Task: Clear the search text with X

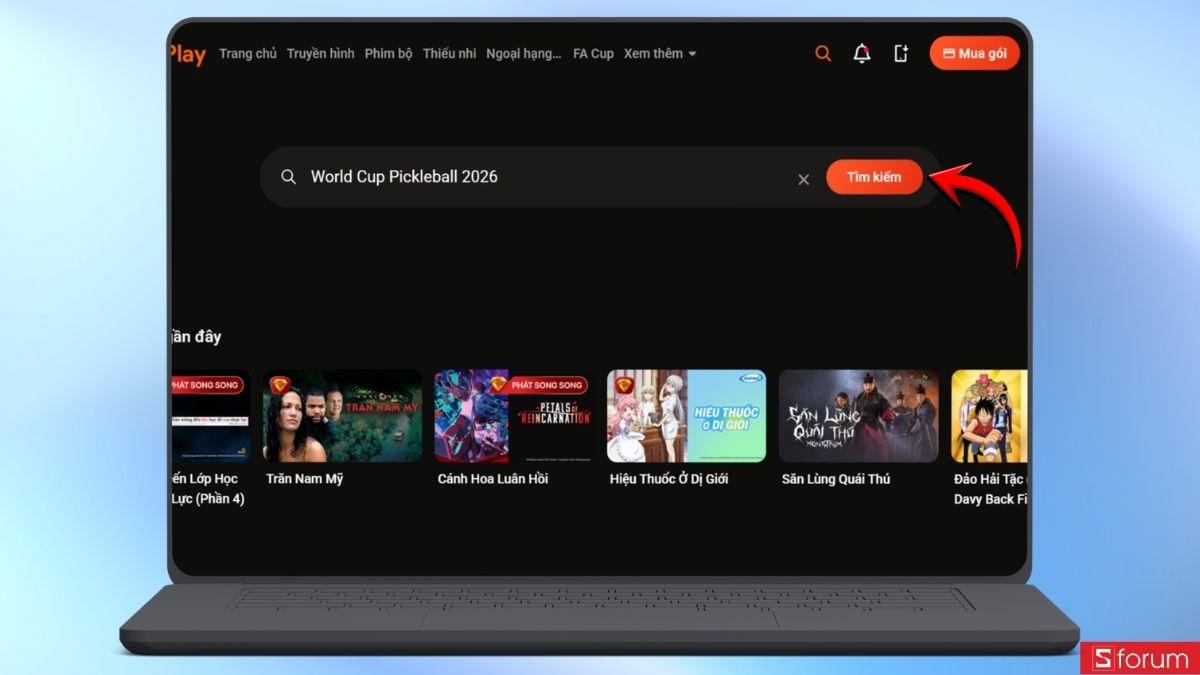Action: [x=803, y=179]
